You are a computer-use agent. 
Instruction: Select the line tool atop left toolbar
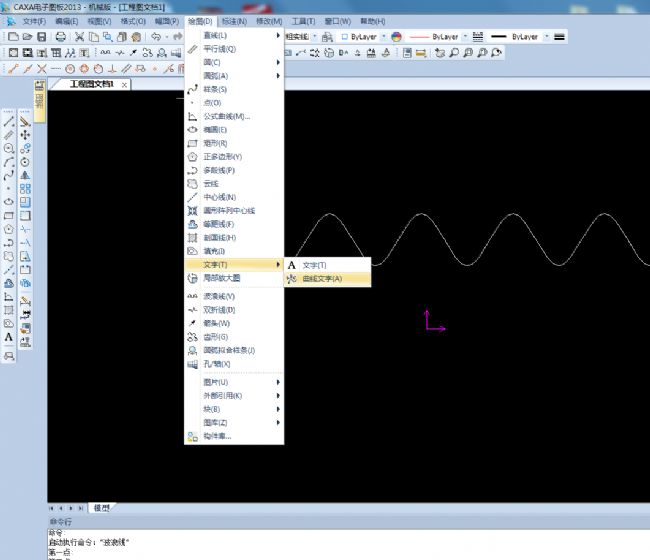click(x=9, y=120)
